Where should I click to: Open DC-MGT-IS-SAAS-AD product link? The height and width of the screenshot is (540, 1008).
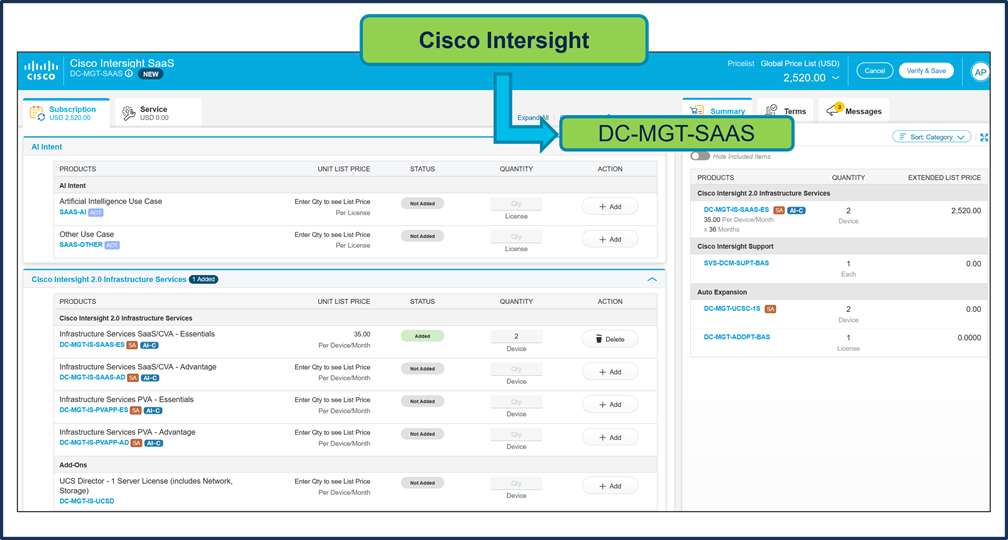pyautogui.click(x=92, y=378)
